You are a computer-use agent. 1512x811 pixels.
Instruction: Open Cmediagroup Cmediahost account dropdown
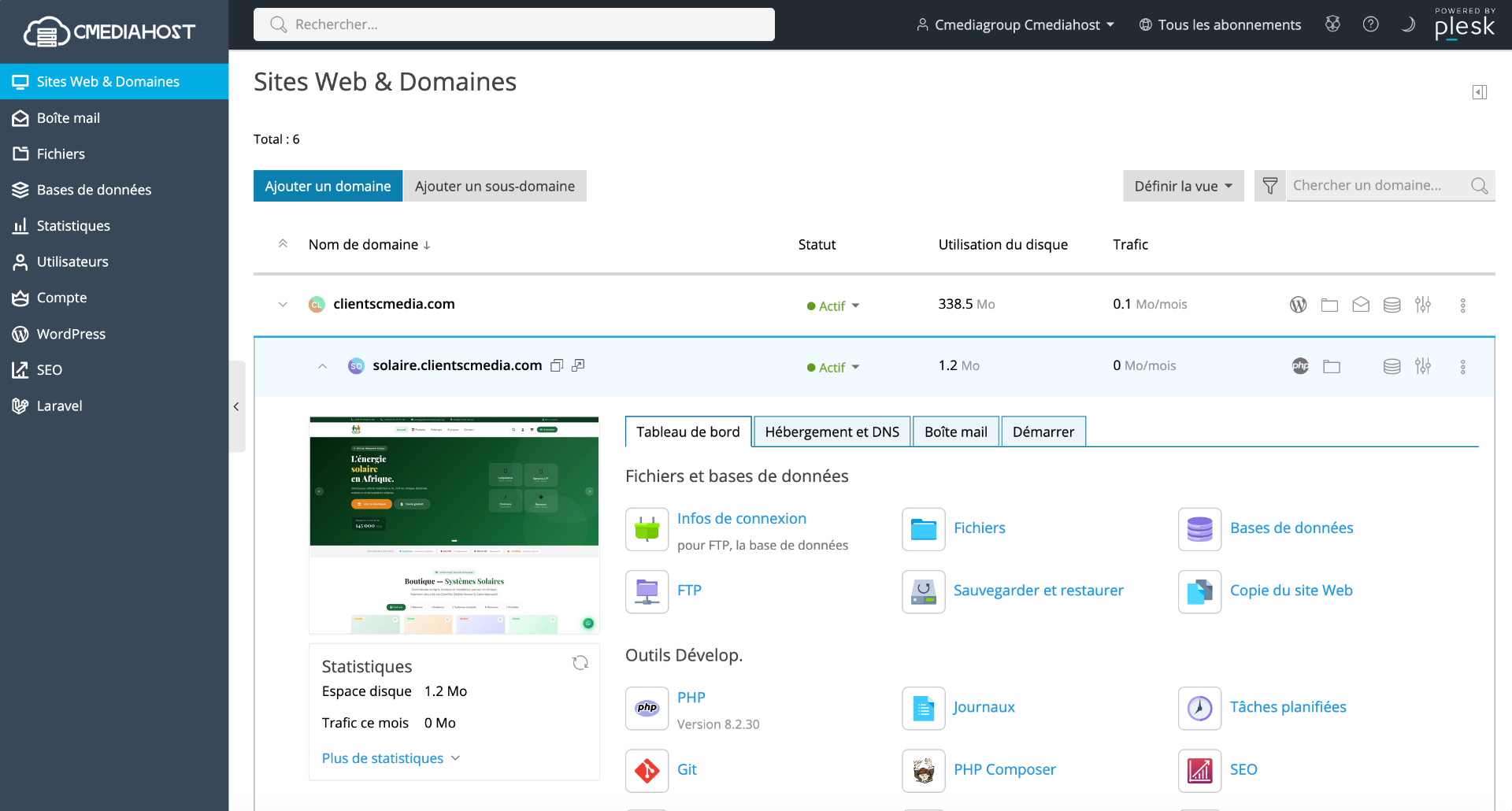click(1016, 24)
